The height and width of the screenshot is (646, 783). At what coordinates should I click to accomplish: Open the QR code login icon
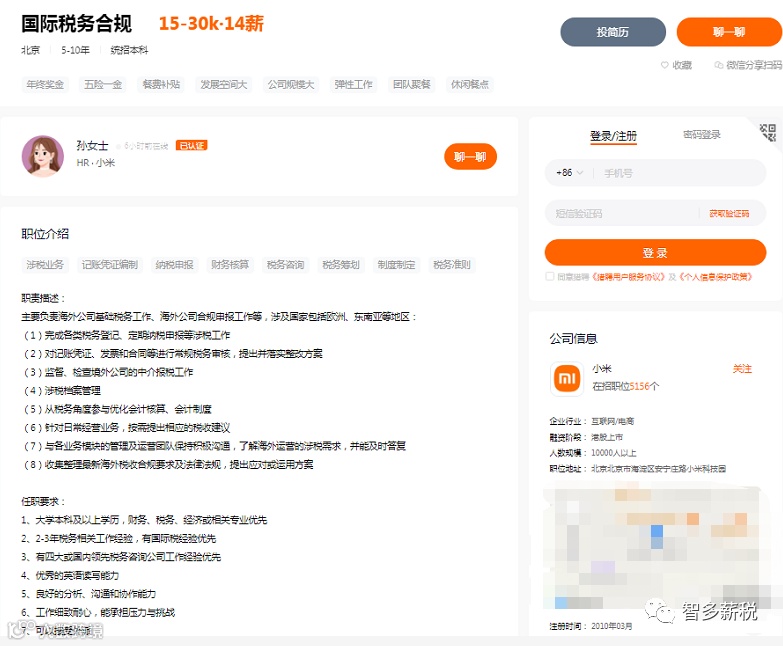[768, 133]
